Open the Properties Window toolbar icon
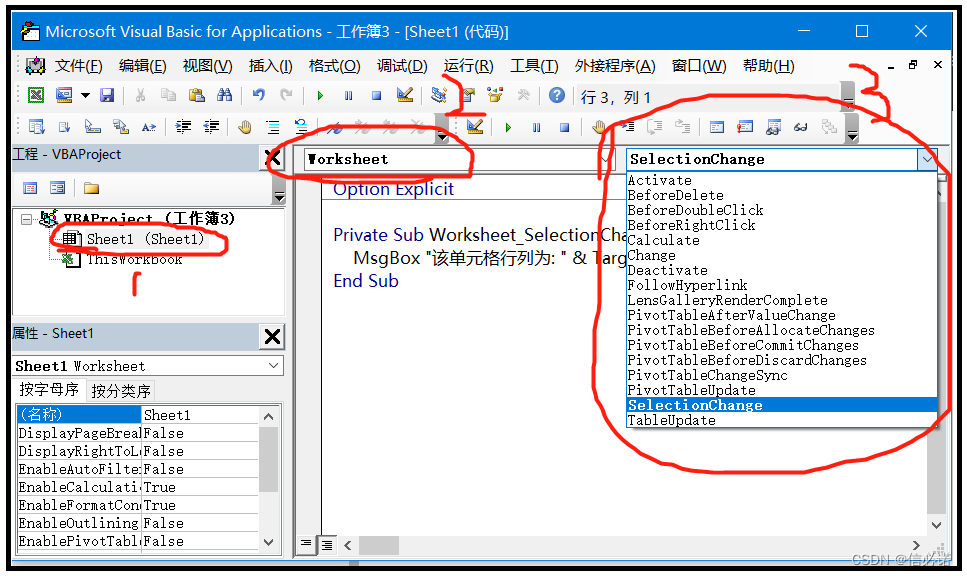The width and height of the screenshot is (967, 576). click(468, 95)
